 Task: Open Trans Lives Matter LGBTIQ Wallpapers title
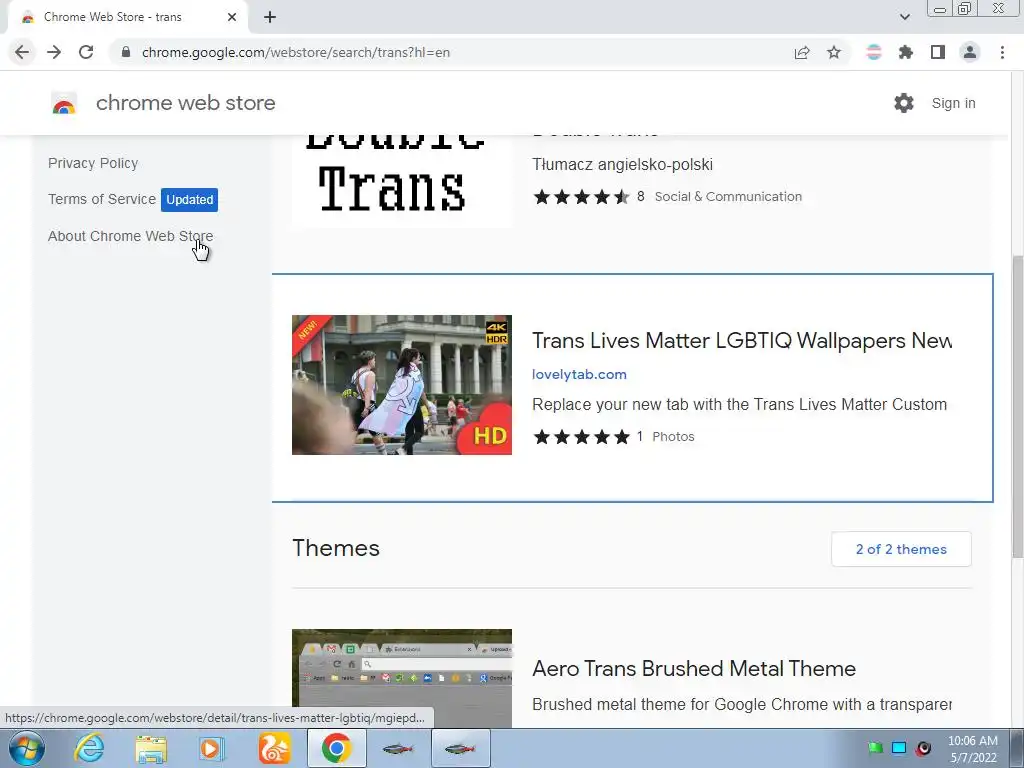click(742, 341)
